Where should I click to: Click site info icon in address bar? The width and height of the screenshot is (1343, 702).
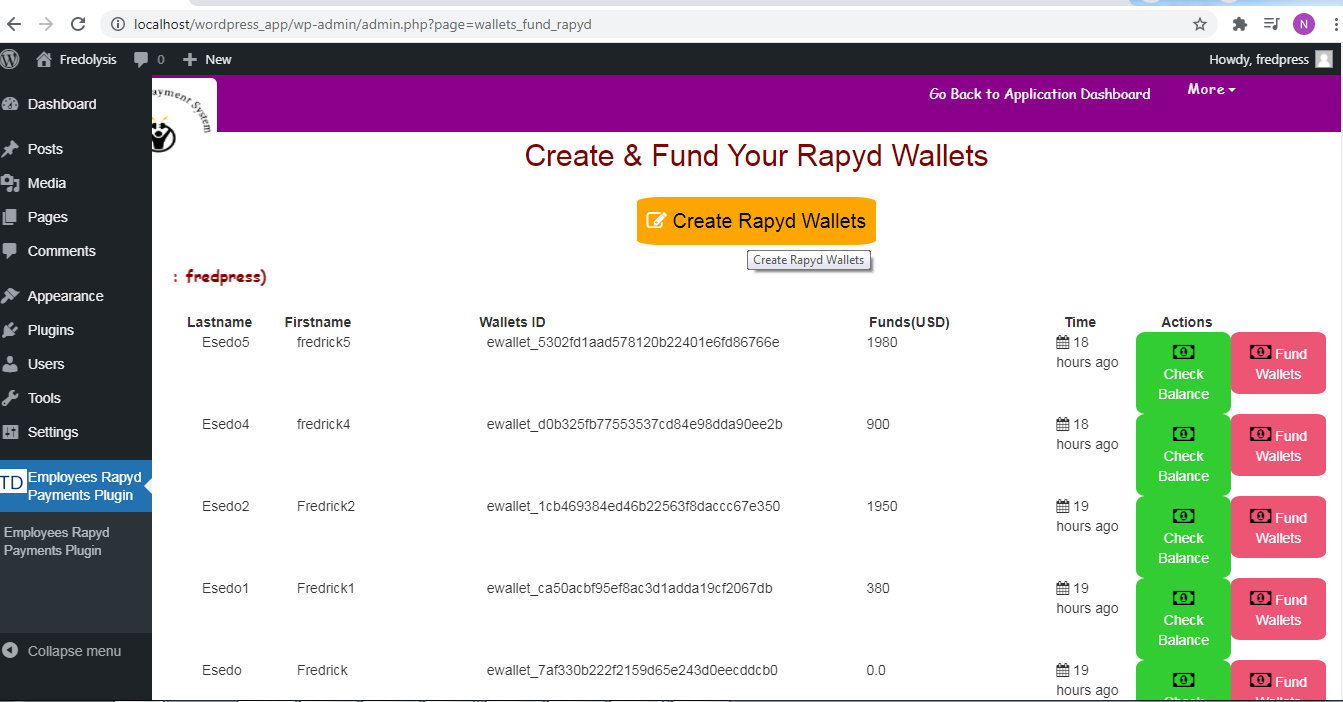coord(117,24)
